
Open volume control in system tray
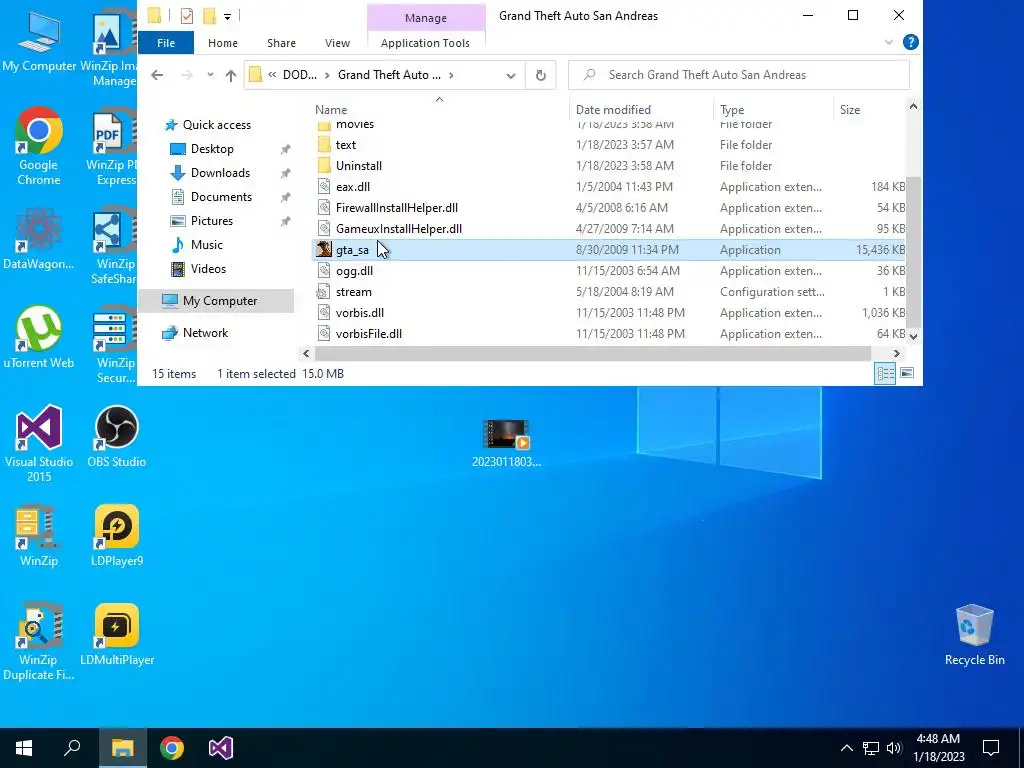pyautogui.click(x=894, y=748)
